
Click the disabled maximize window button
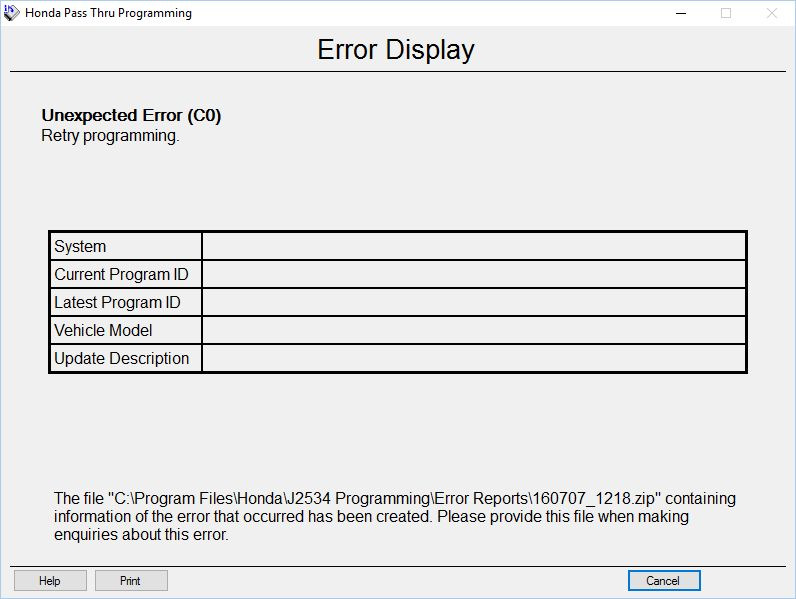[726, 13]
